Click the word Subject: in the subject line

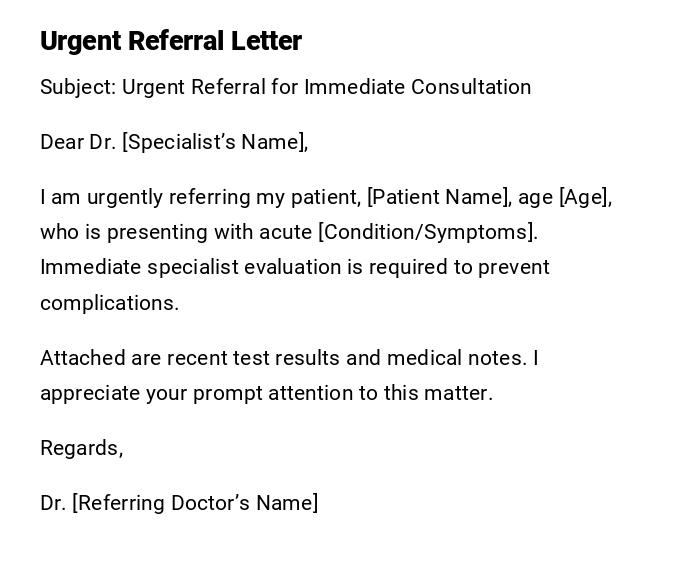tap(78, 87)
